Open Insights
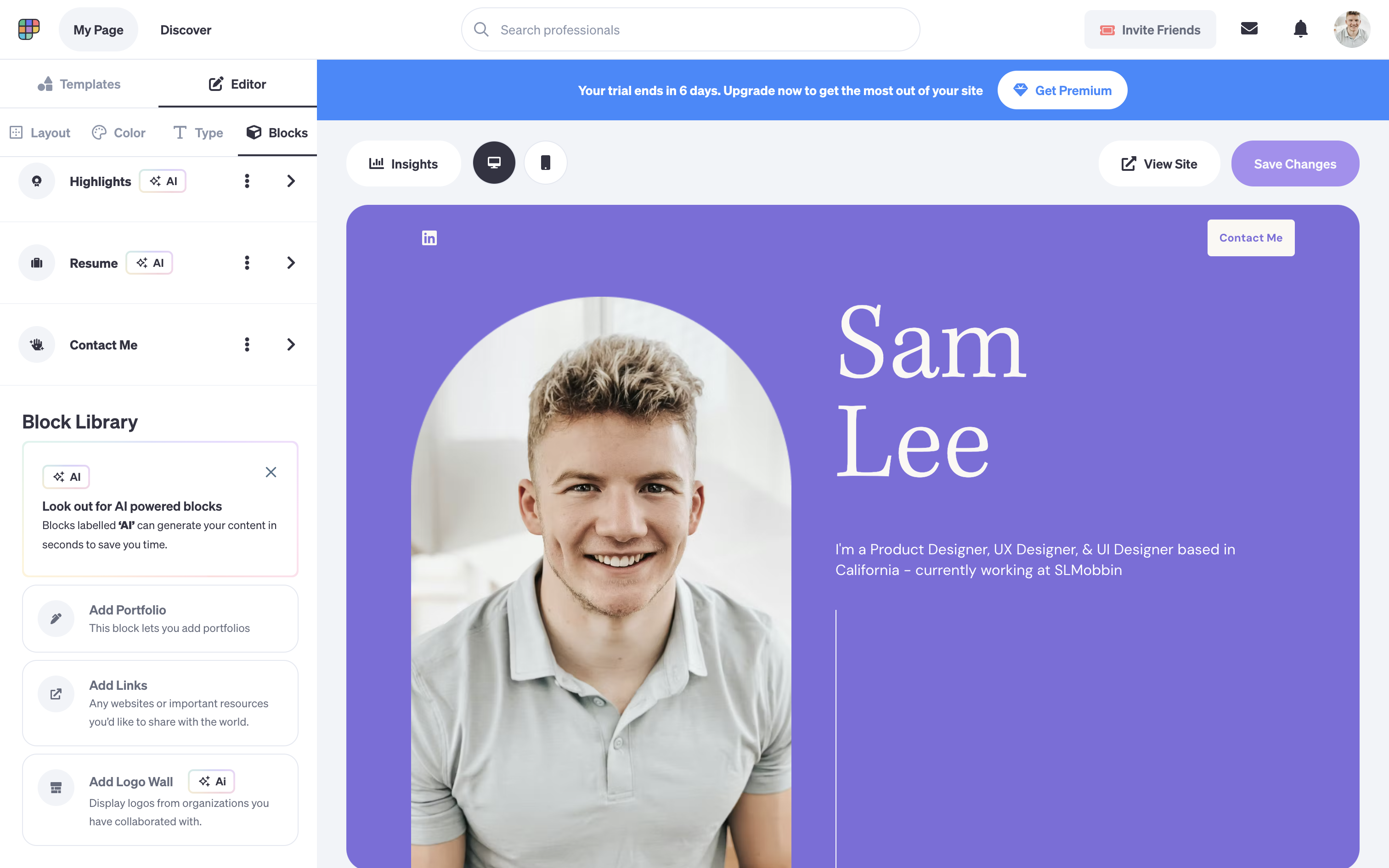 (403, 163)
